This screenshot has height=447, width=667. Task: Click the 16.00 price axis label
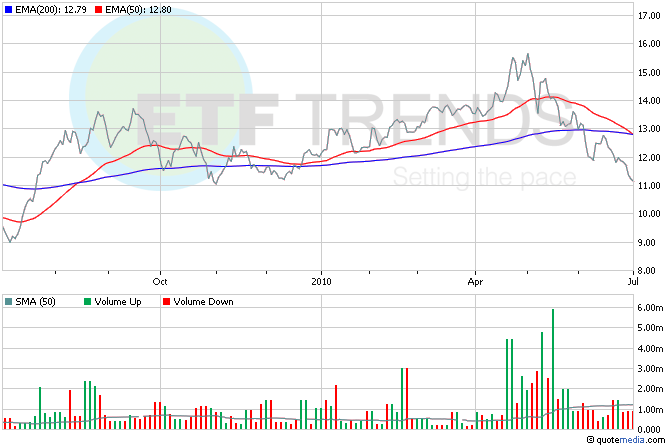coord(649,43)
